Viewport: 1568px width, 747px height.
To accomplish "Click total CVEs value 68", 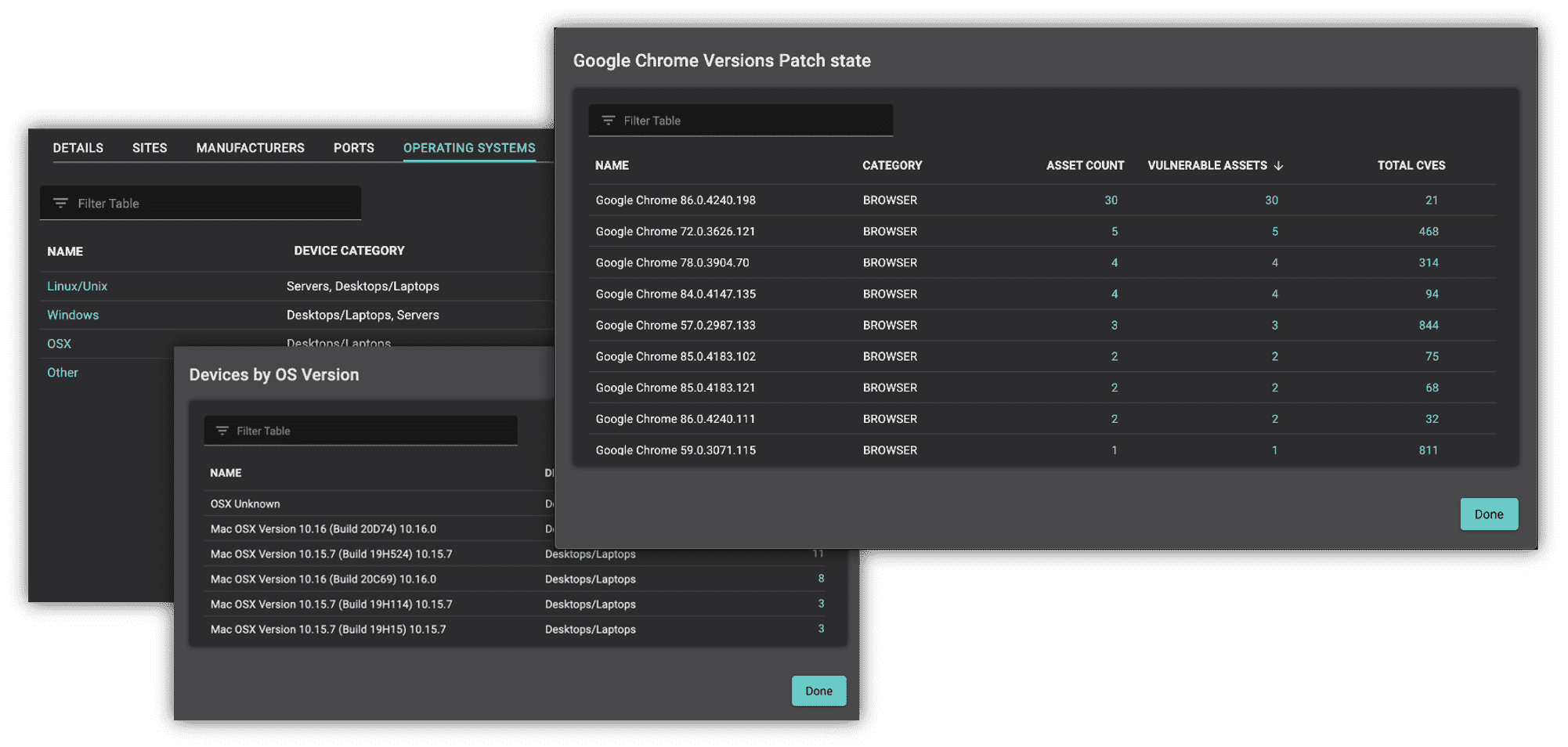I will point(1432,388).
